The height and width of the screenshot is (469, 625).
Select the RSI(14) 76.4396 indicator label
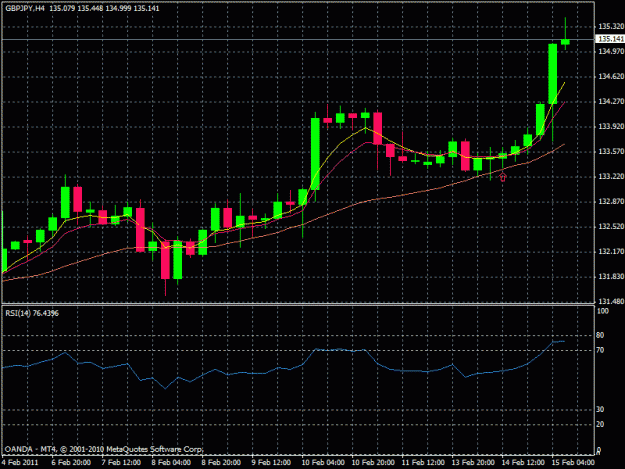(x=32, y=314)
